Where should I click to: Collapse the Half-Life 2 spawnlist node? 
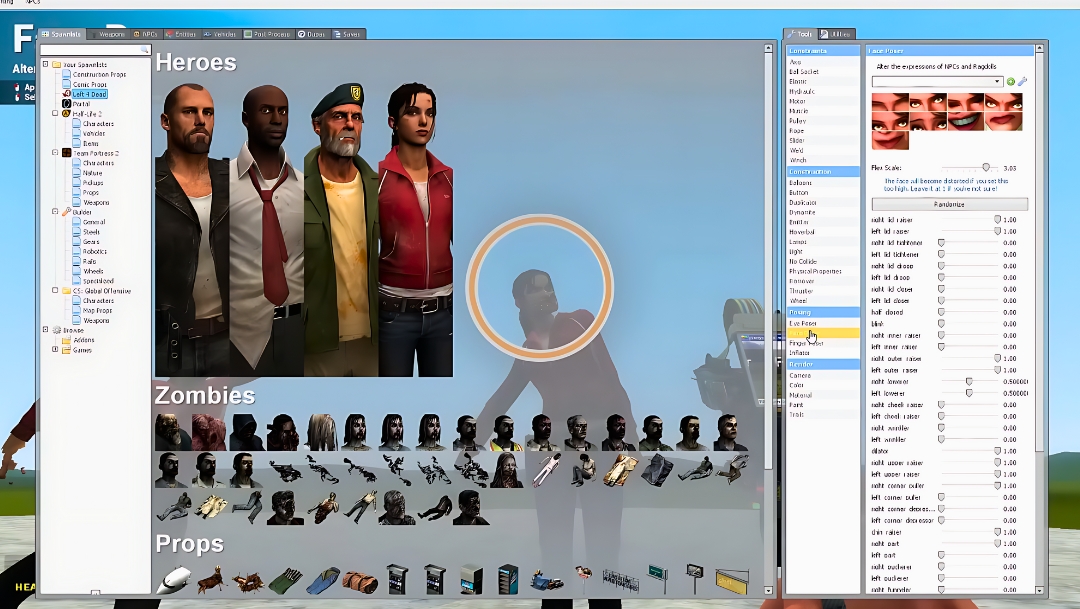coord(53,114)
